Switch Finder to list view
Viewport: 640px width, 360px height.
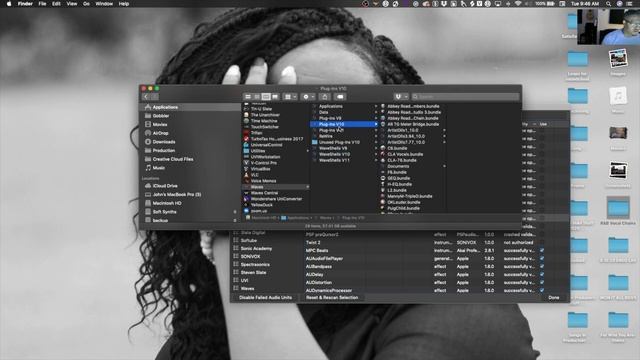pos(257,97)
